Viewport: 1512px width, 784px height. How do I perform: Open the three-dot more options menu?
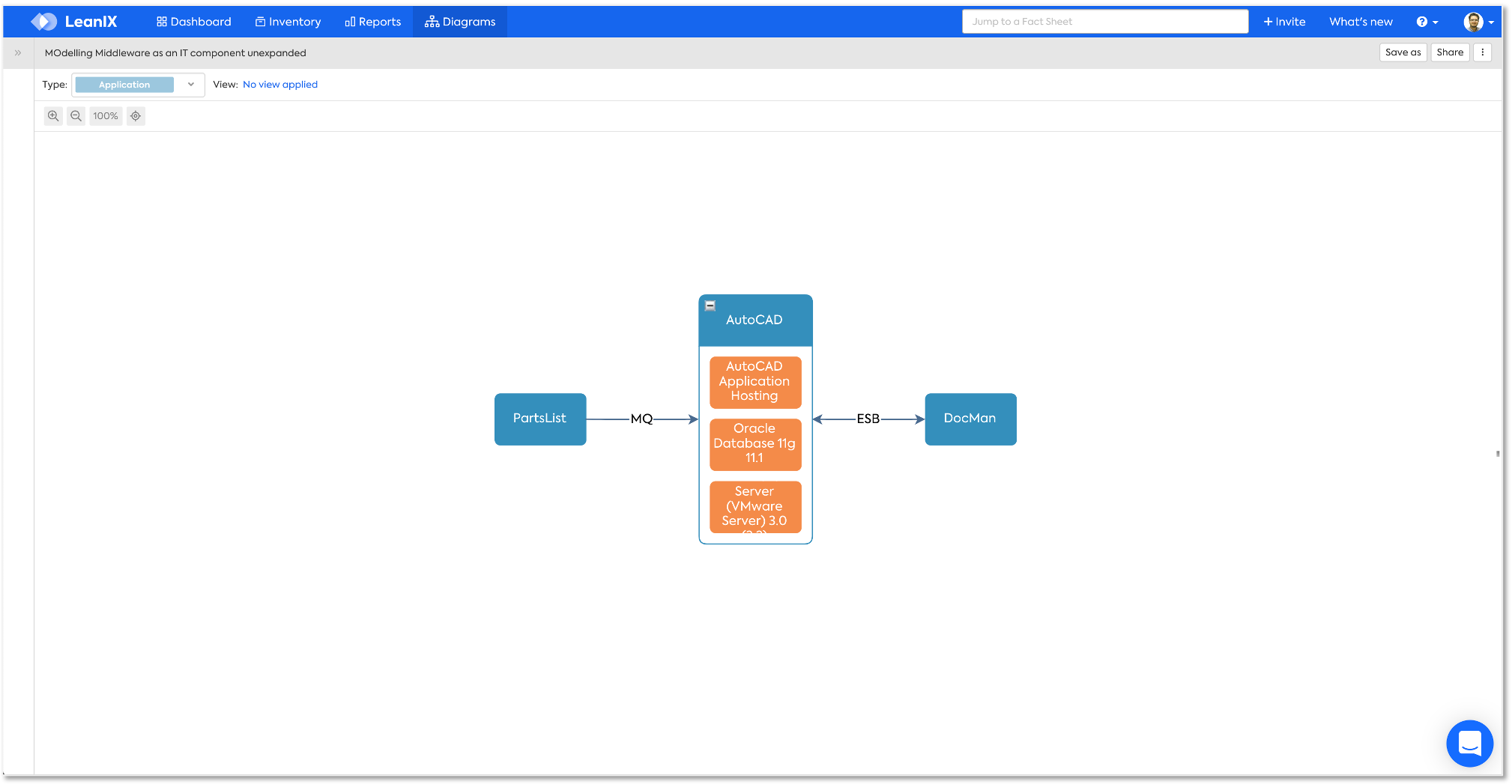pyautogui.click(x=1483, y=52)
